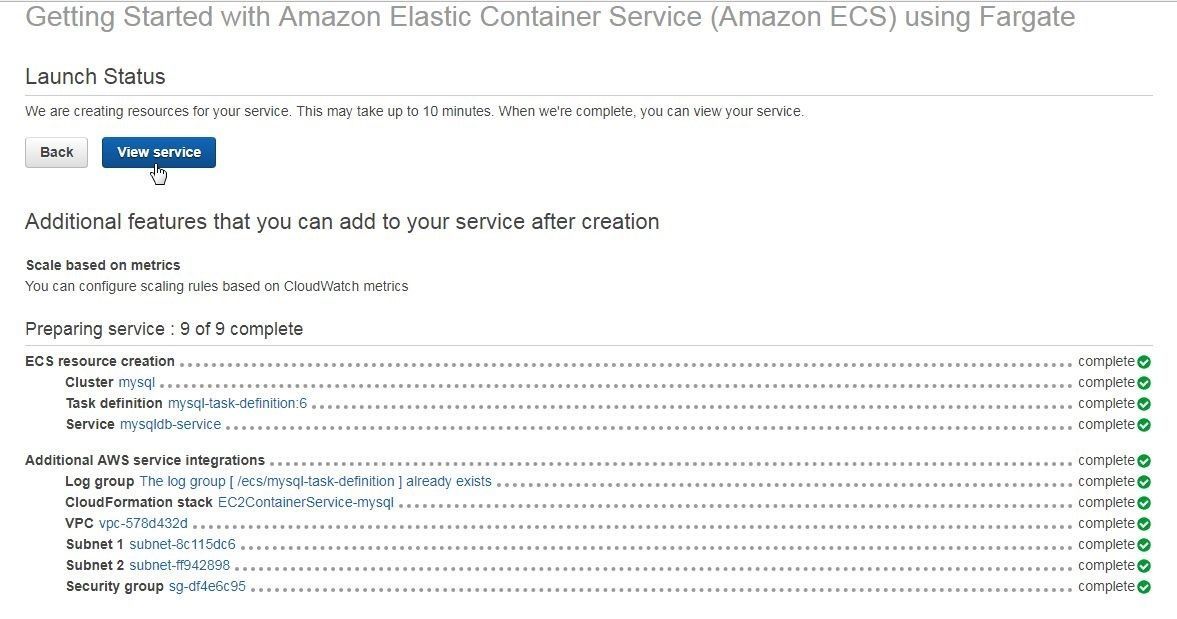The height and width of the screenshot is (619, 1177).
Task: Click green check icon on Cluster row
Action: (x=1144, y=383)
